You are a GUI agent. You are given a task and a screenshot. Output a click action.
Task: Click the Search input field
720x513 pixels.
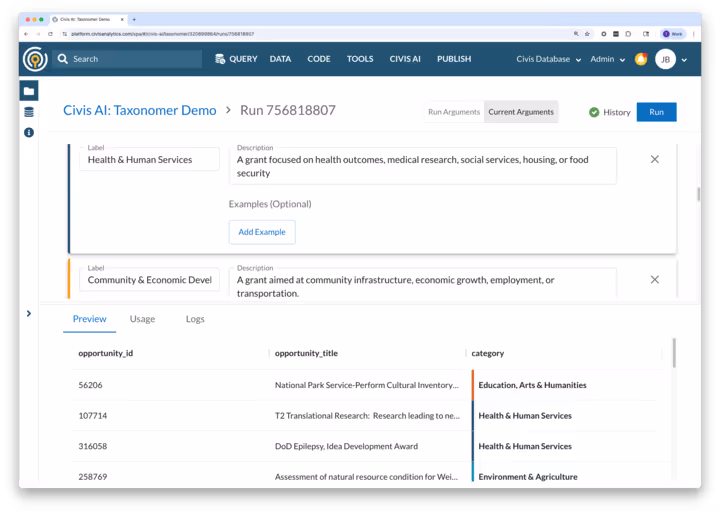127,59
